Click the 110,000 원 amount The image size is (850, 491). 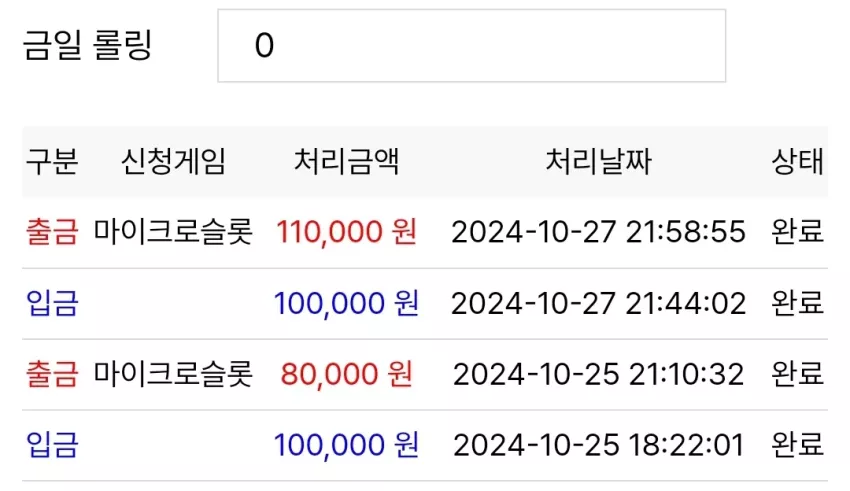tap(346, 232)
